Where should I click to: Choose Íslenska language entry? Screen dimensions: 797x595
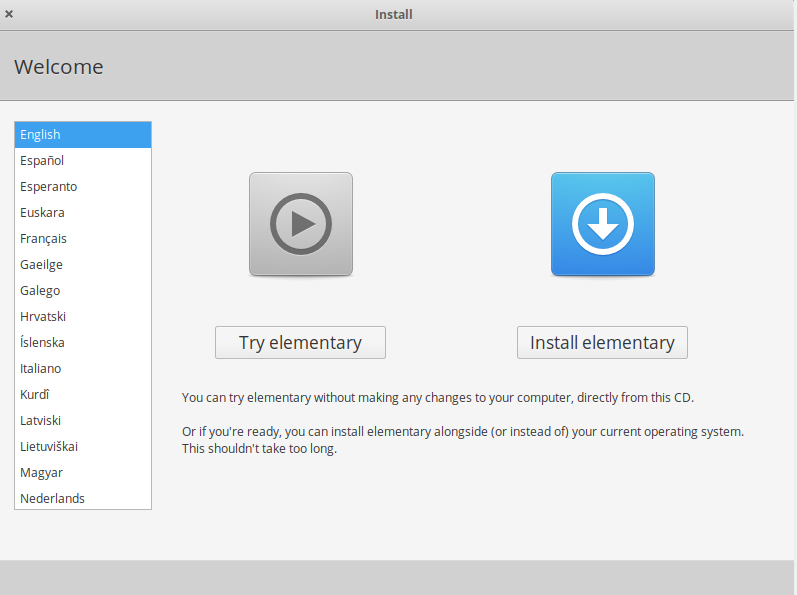click(x=83, y=342)
